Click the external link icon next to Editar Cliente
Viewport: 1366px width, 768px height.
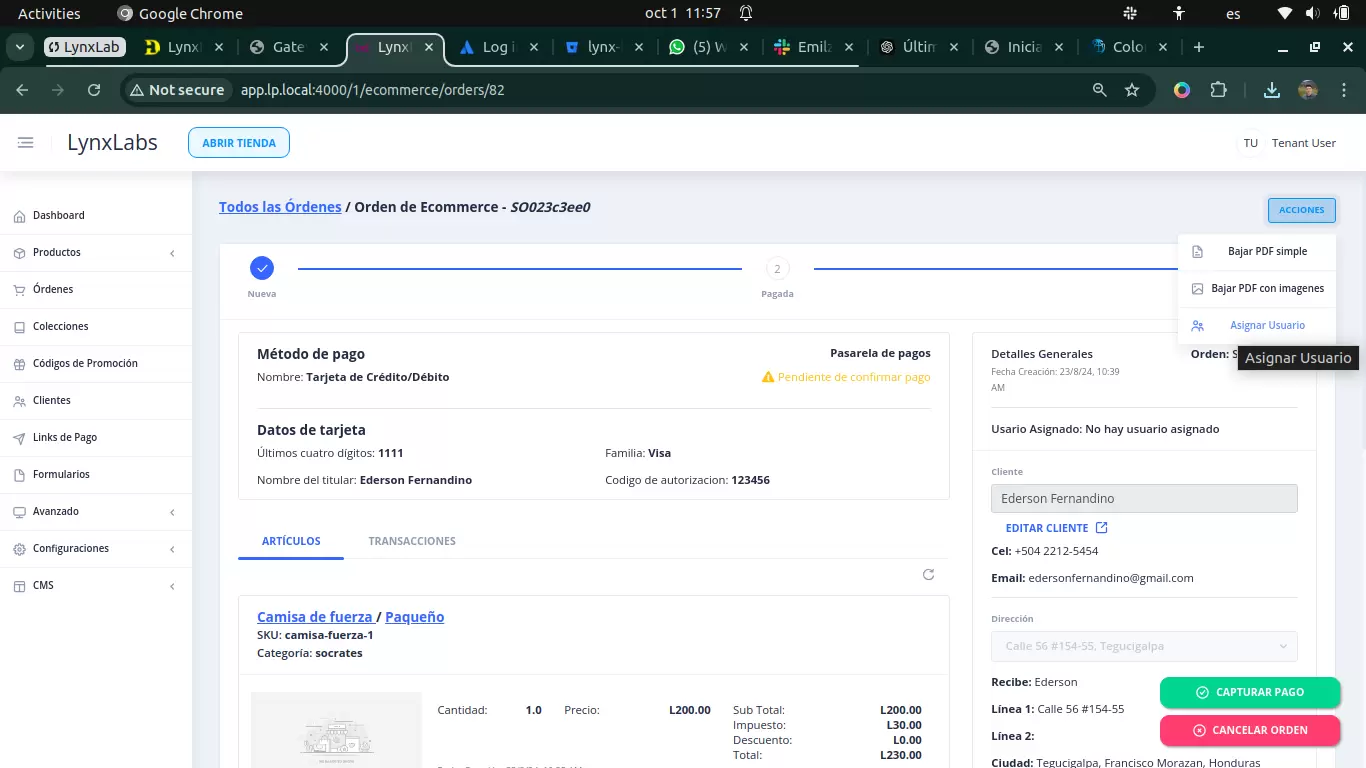tap(1102, 528)
